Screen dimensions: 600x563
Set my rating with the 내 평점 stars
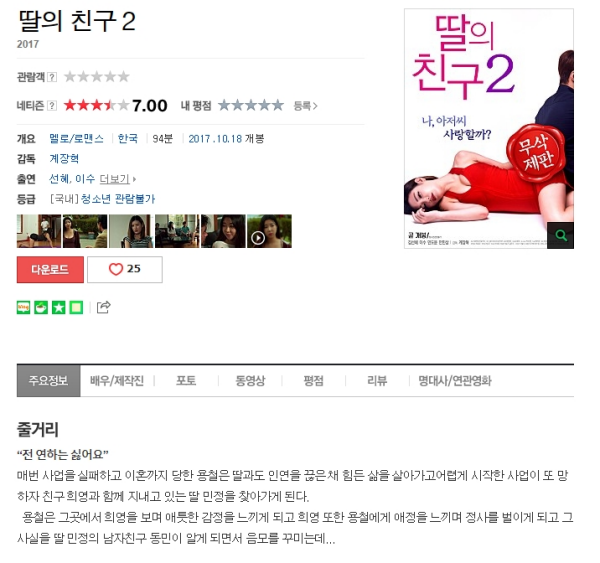coord(251,105)
